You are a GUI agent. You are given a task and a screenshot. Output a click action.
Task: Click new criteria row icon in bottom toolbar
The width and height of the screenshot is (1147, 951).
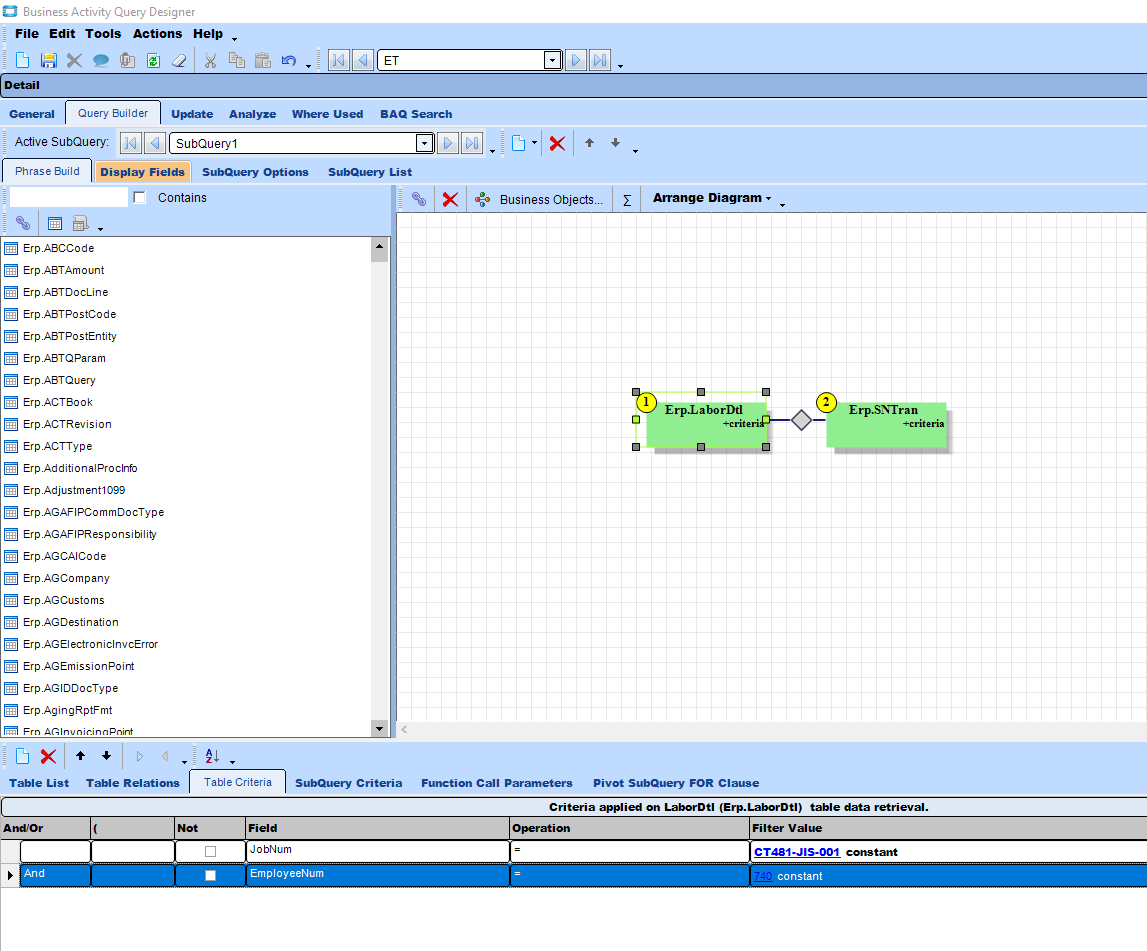(x=22, y=756)
